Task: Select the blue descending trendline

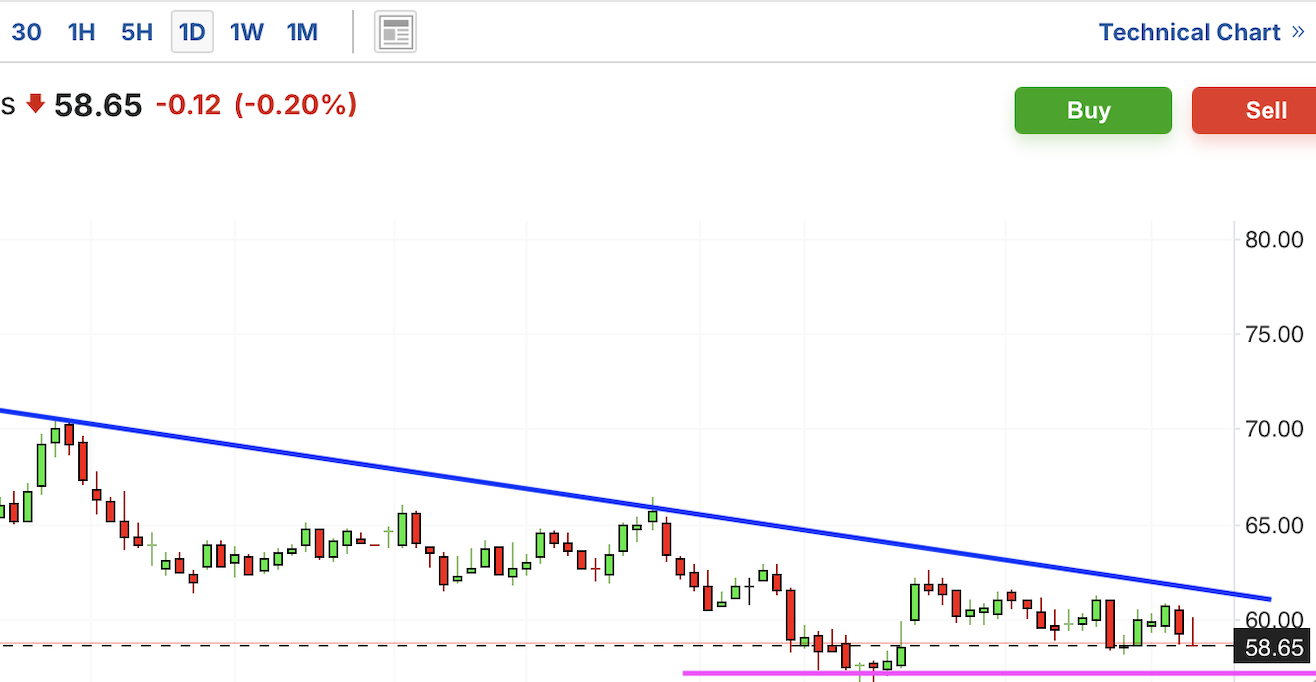Action: click(634, 503)
